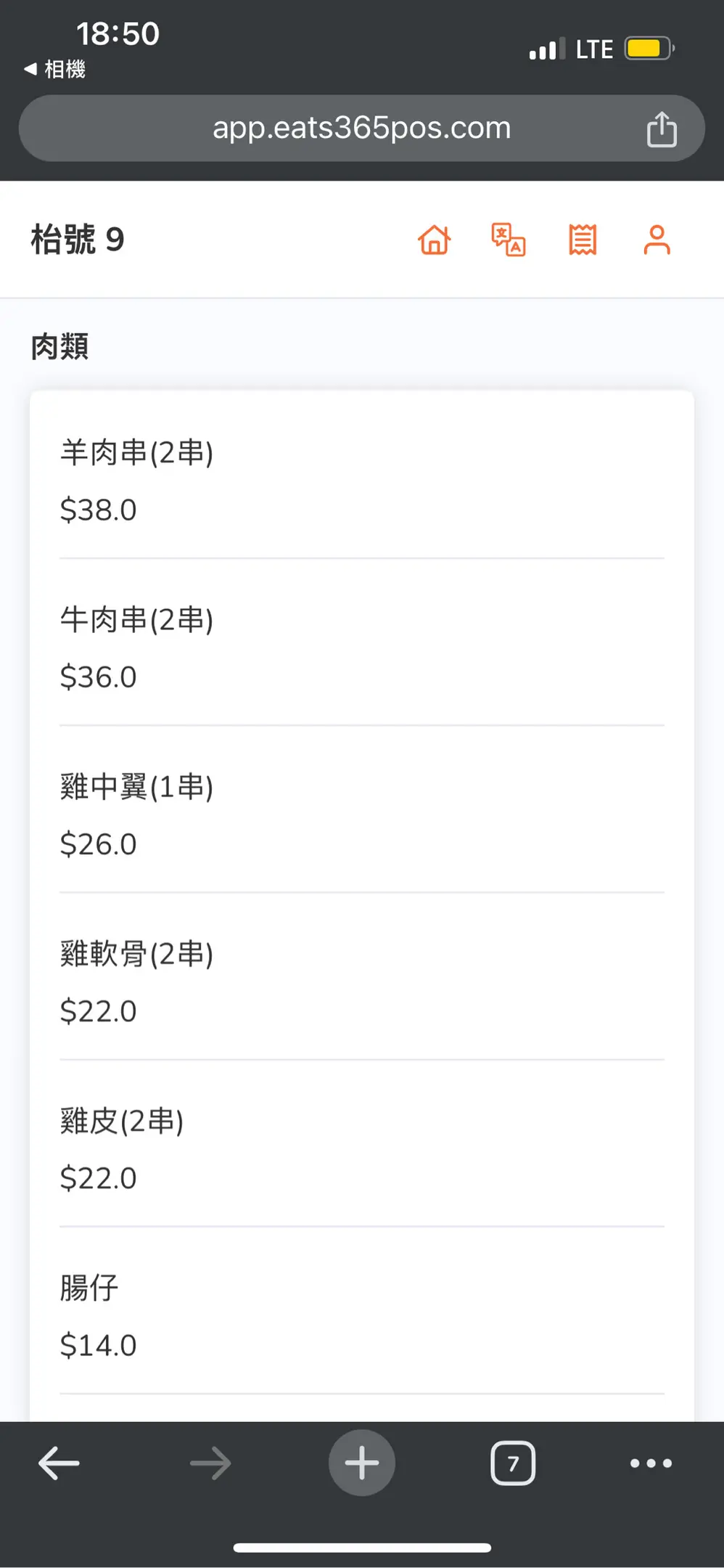Tap the 枱號 9 table label
Viewport: 724px width, 1568px height.
coord(78,240)
